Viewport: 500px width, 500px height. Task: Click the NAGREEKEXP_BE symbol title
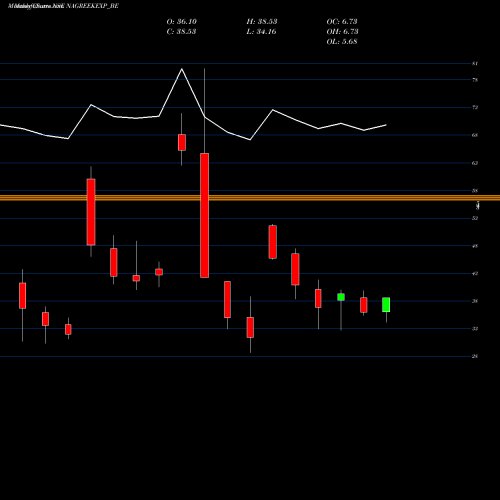pos(92,6)
